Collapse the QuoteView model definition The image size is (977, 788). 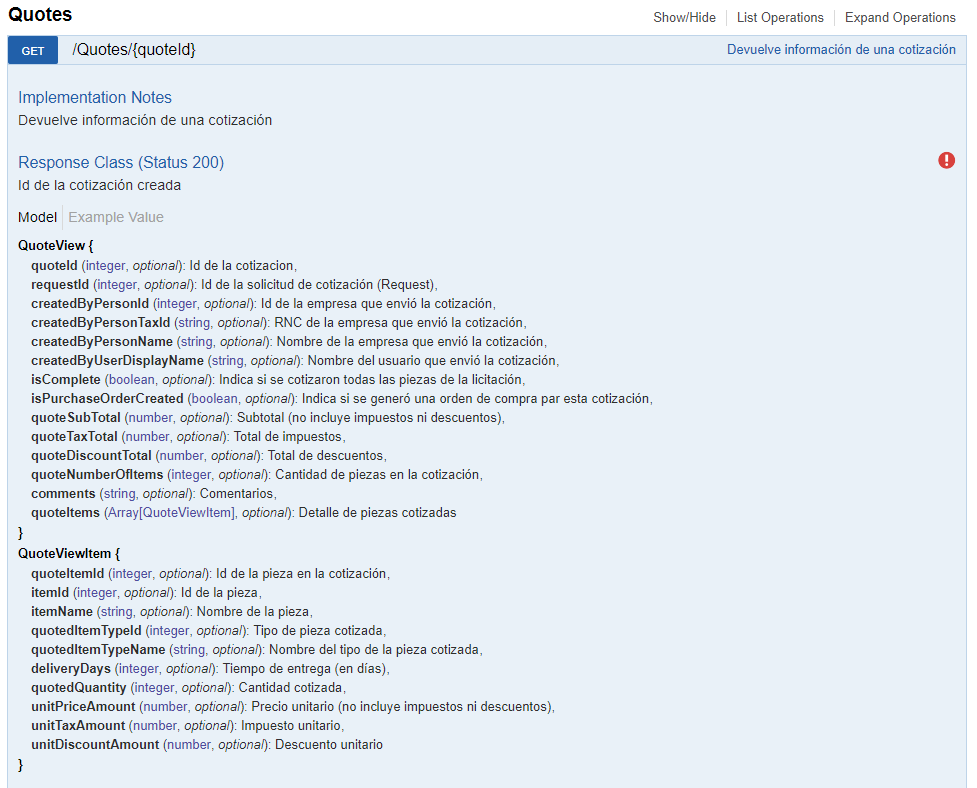(55, 245)
